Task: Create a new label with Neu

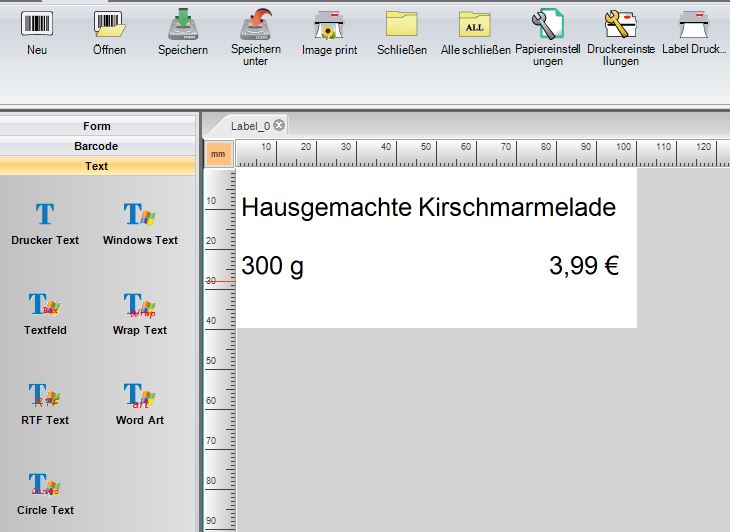Action: (37, 33)
